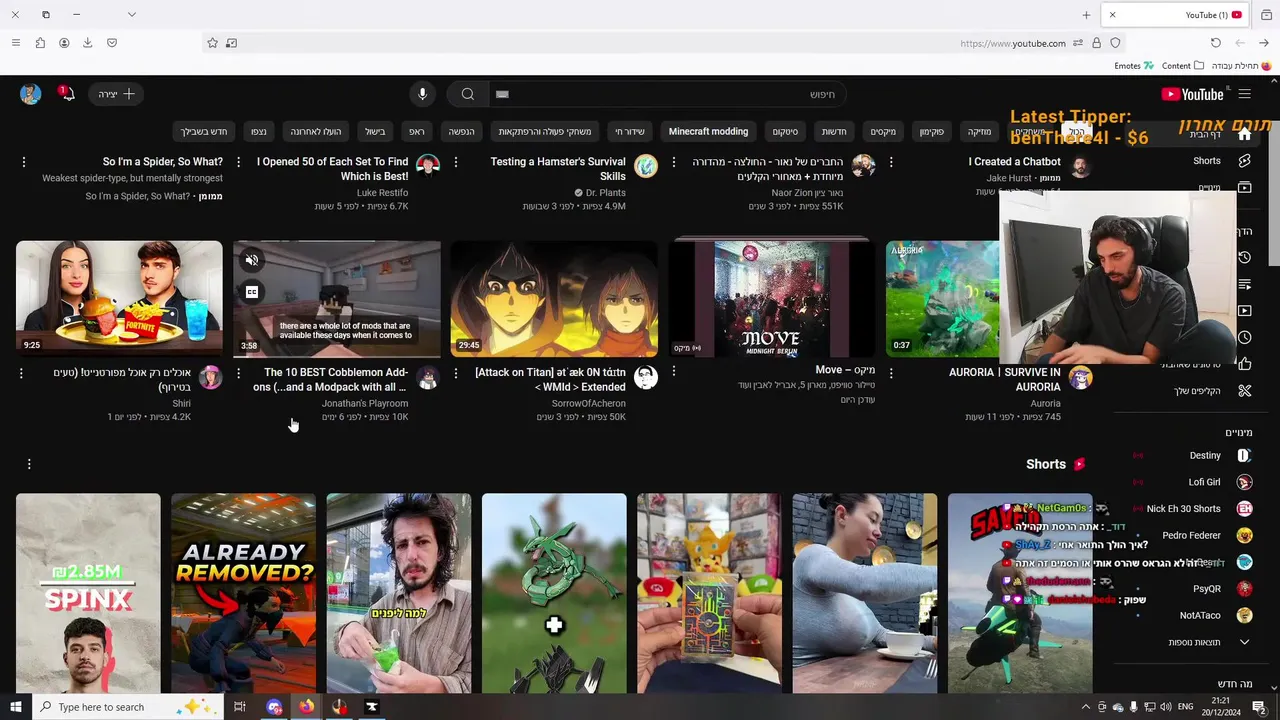Reload the YouTube page
1280x720 pixels.
pyautogui.click(x=1215, y=43)
